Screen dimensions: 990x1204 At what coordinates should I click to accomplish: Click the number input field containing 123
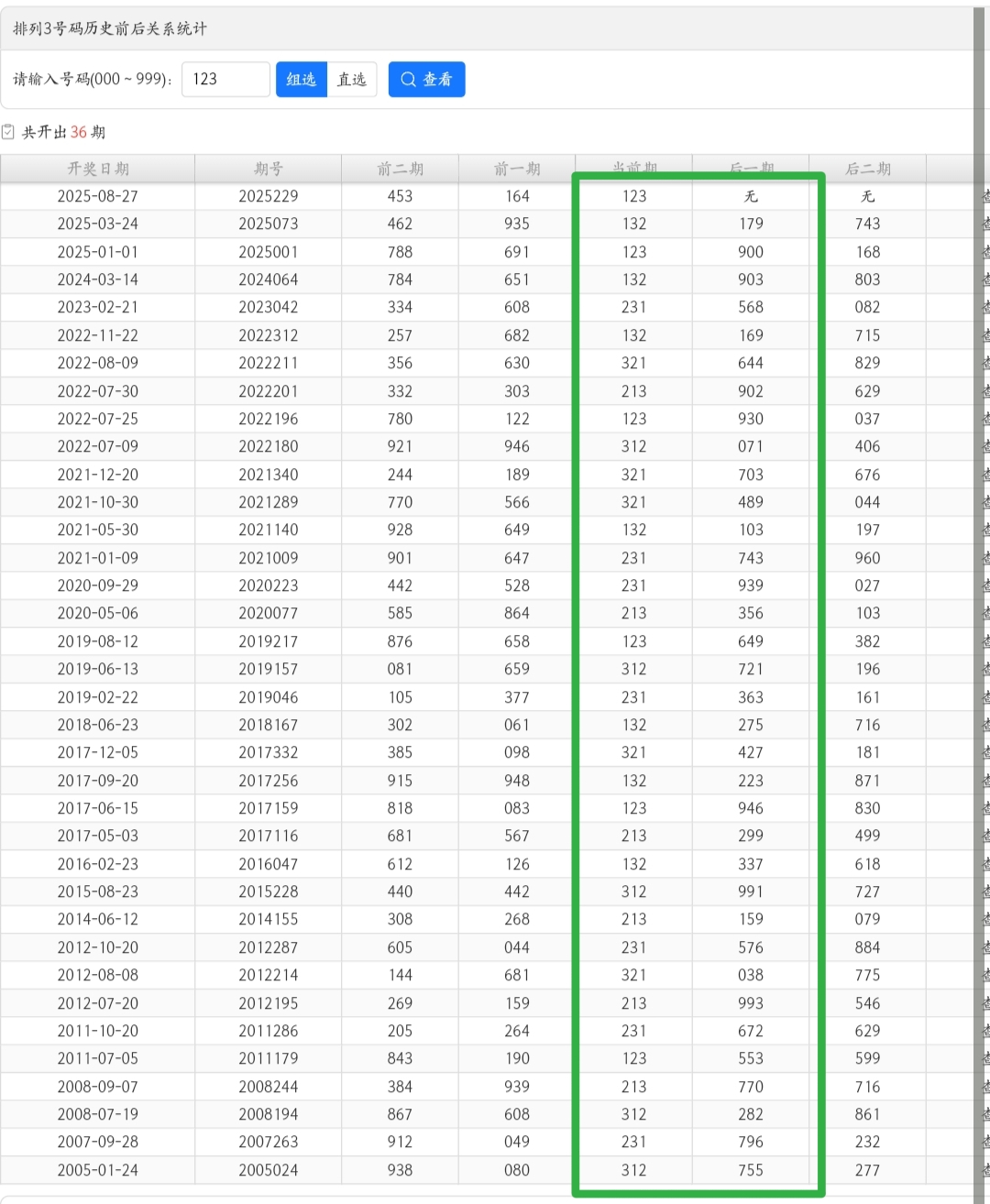225,80
